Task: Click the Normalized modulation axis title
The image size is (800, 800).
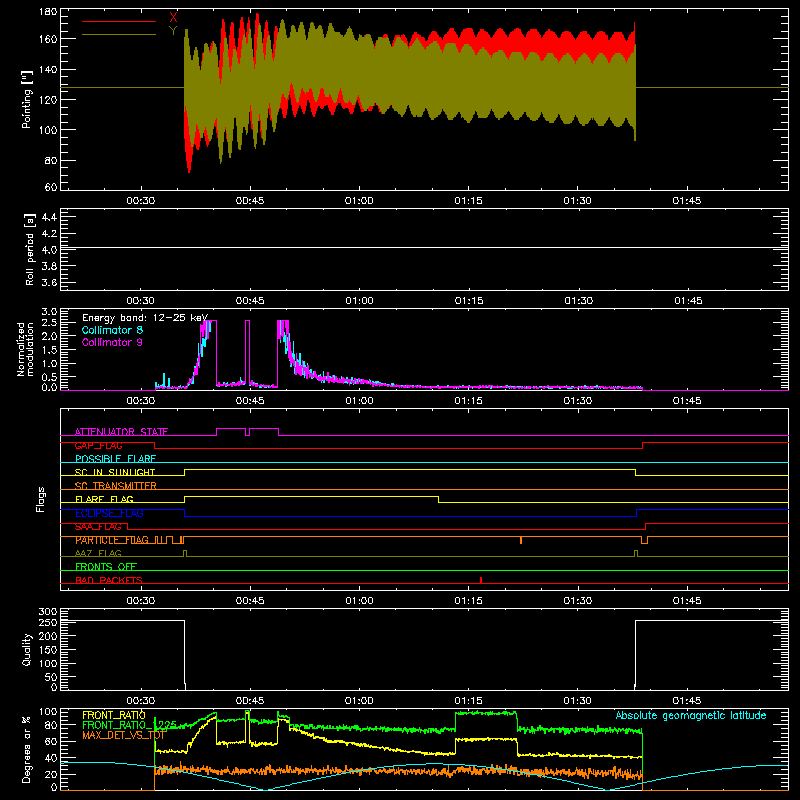Action: pos(25,349)
